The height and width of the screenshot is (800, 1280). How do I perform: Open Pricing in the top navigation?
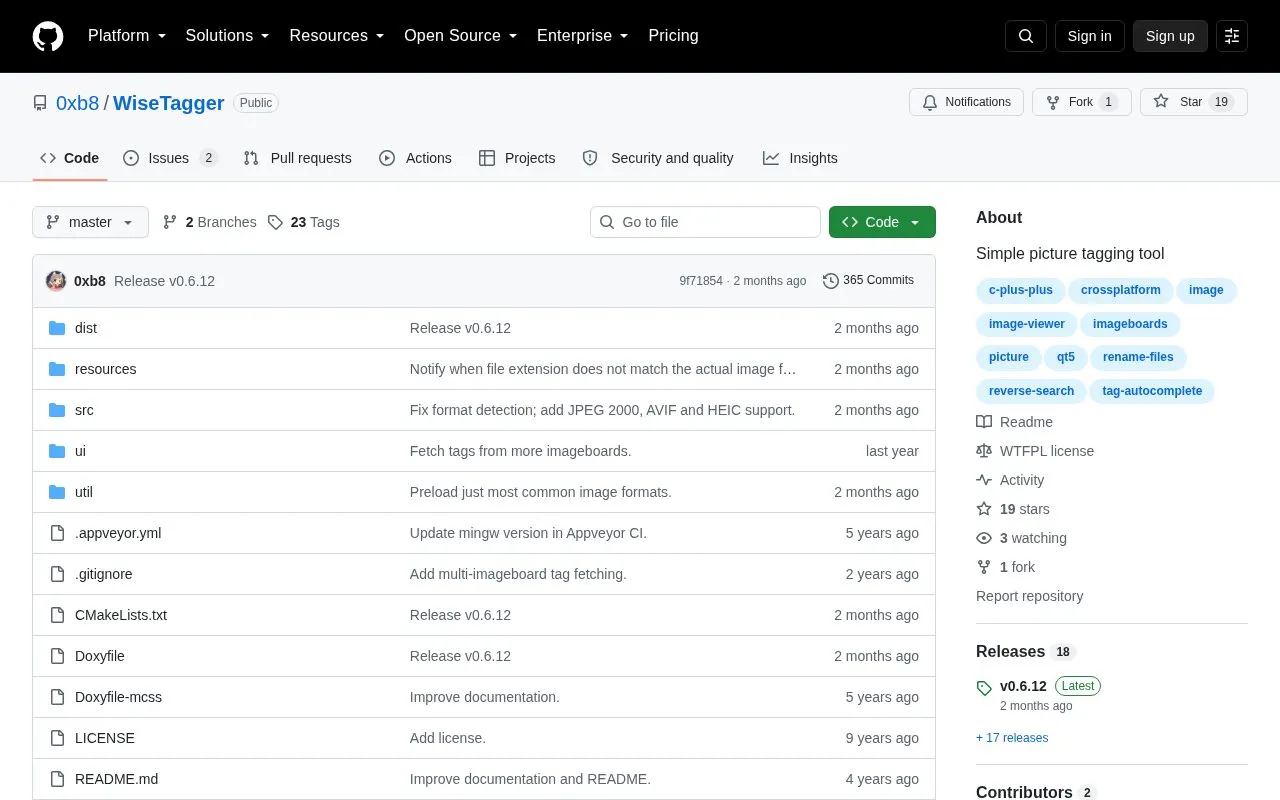pyautogui.click(x=673, y=36)
